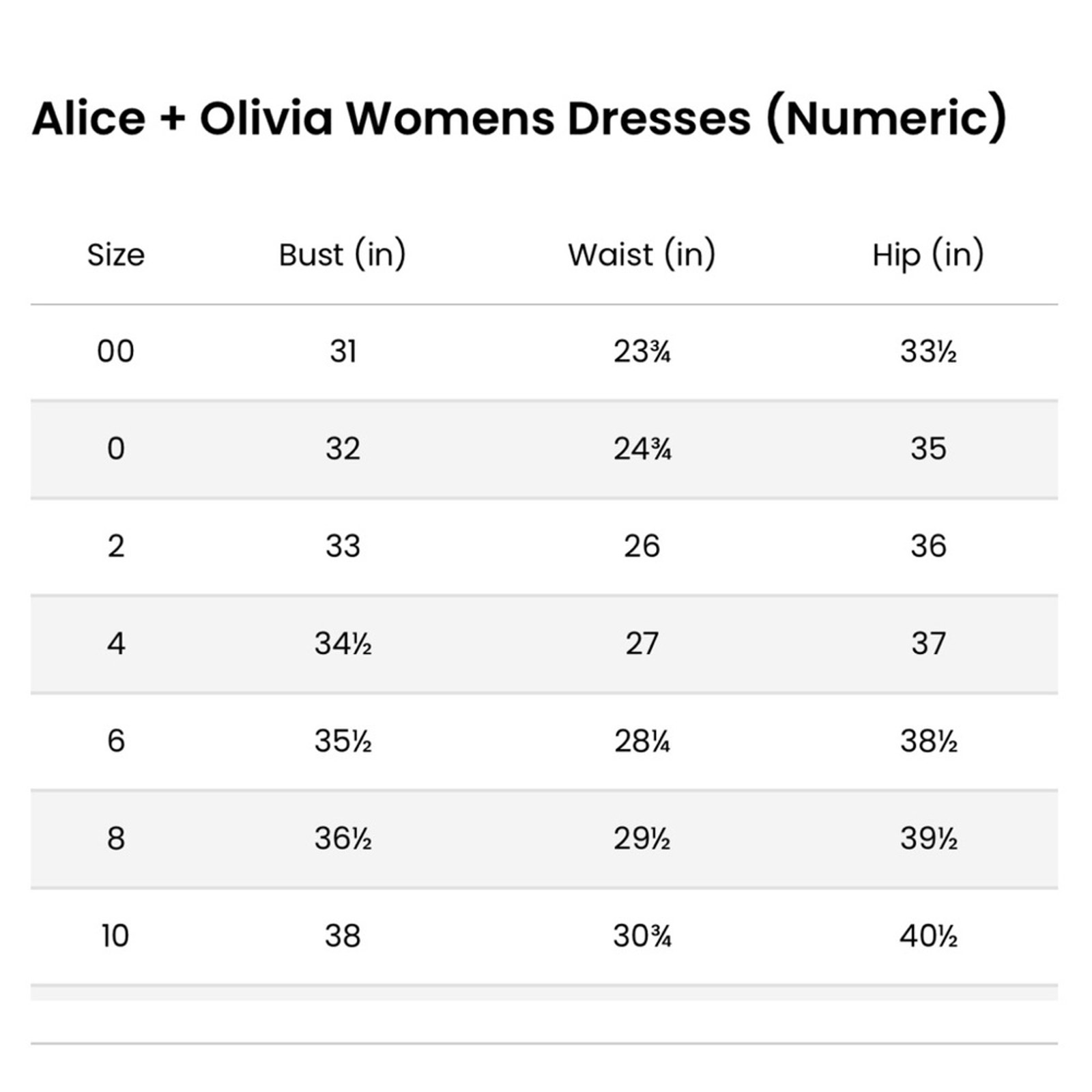The width and height of the screenshot is (1092, 1092).
Task: Select the 34½ bust value
Action: click(x=343, y=644)
